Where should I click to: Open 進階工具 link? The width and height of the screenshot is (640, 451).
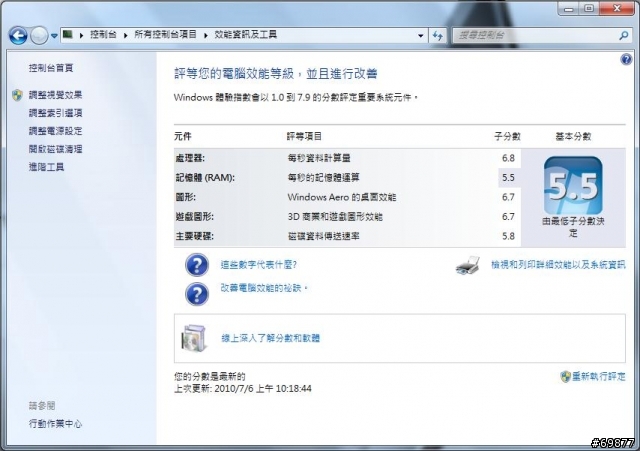coord(47,167)
